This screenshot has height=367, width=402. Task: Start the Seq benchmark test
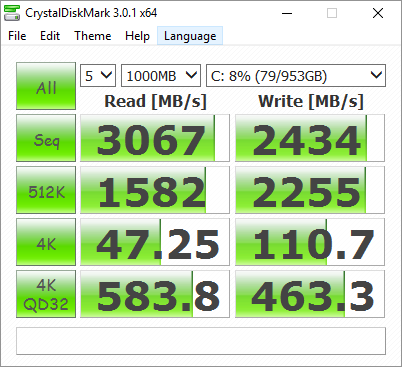tap(46, 138)
